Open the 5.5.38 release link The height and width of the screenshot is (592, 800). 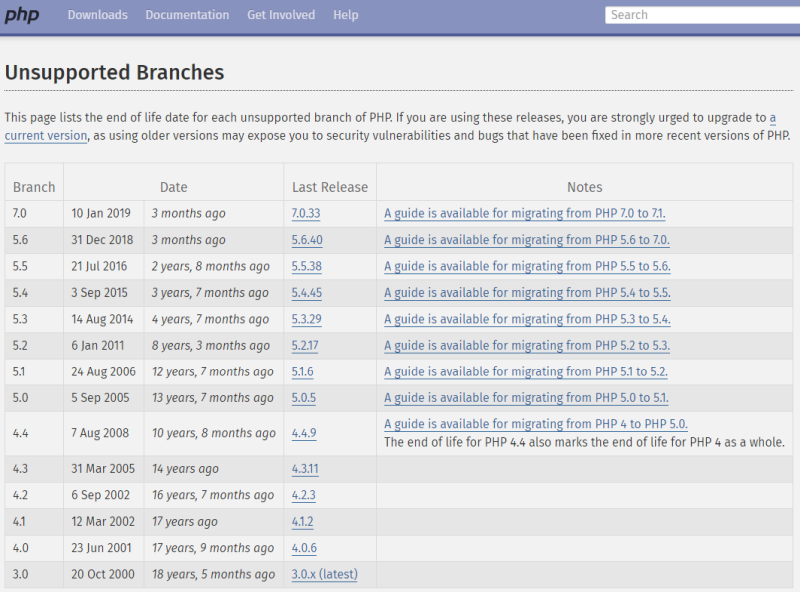click(307, 266)
